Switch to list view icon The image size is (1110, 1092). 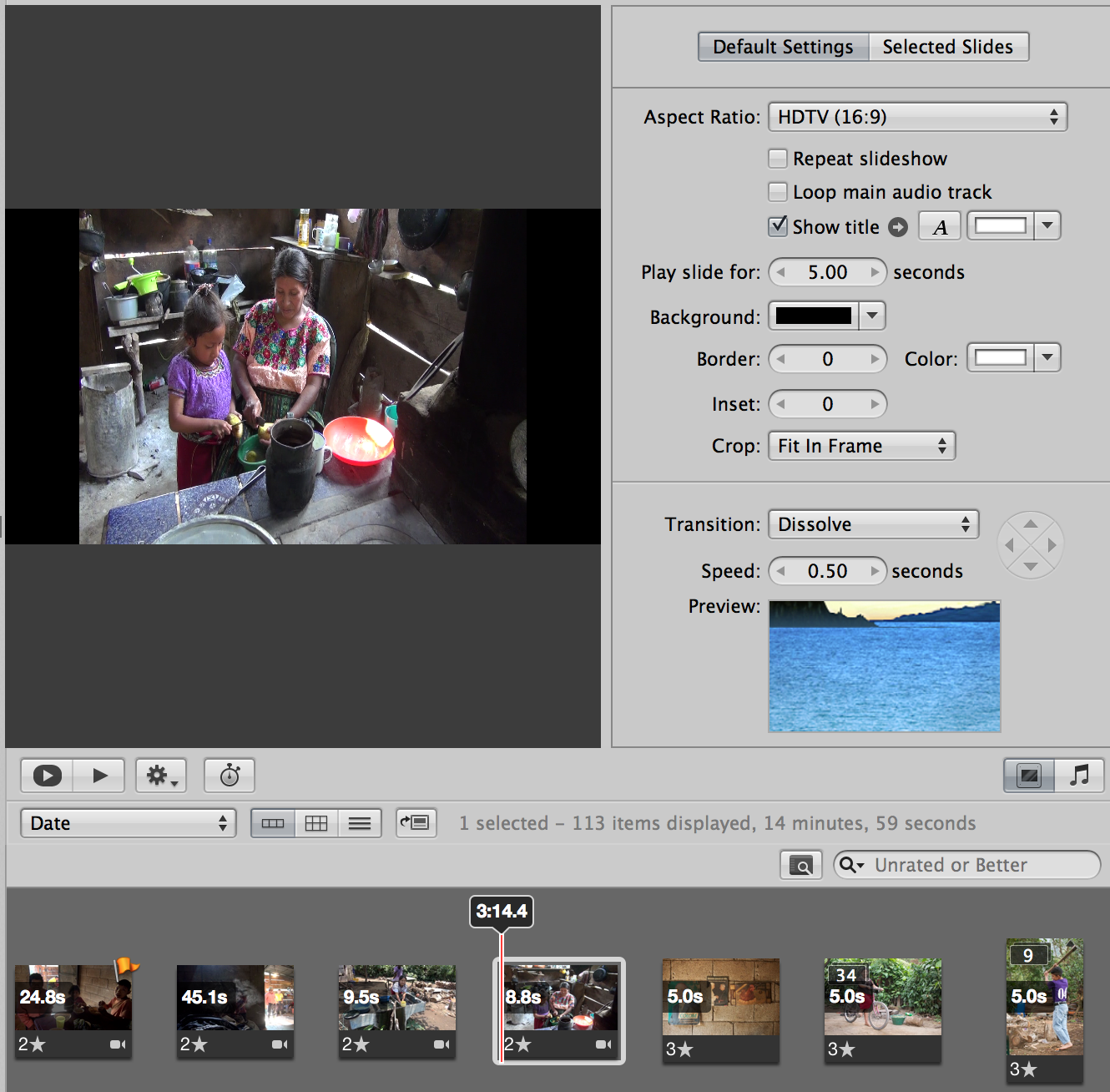pos(360,823)
